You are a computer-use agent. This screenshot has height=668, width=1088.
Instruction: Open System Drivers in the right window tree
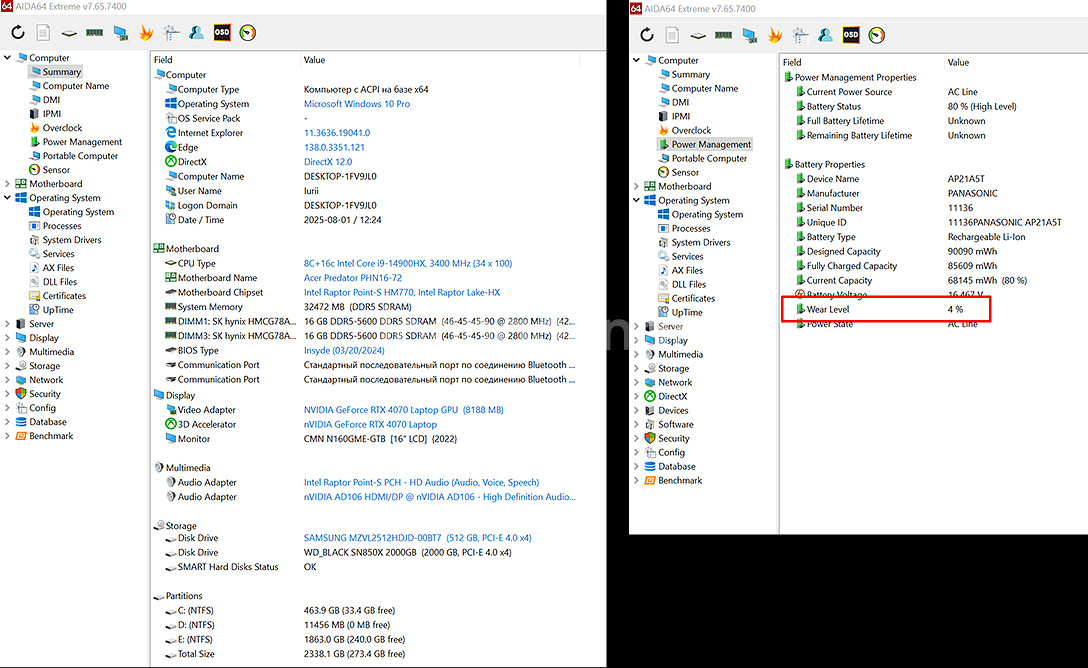tap(701, 242)
